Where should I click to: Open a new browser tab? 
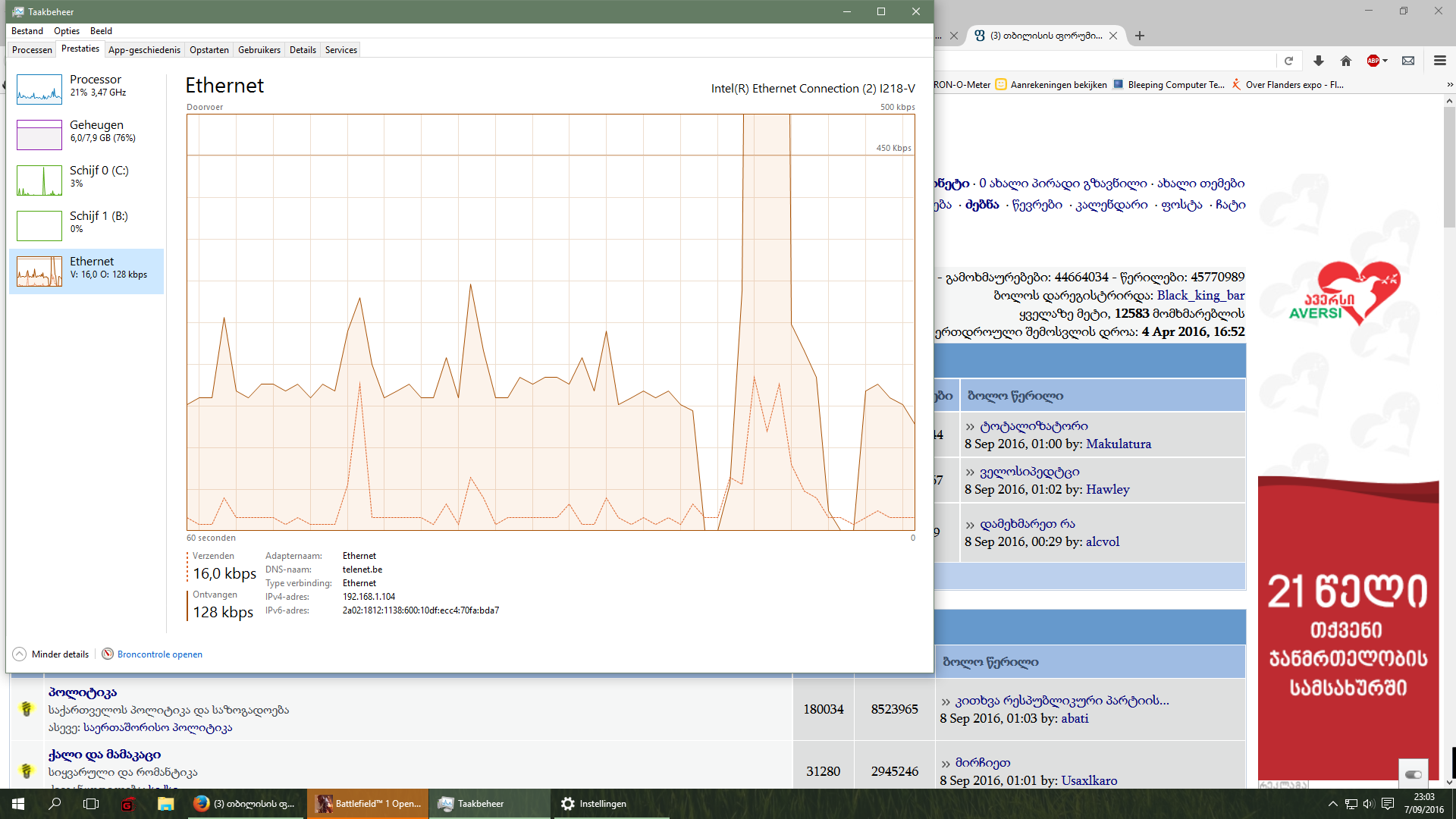click(1140, 36)
